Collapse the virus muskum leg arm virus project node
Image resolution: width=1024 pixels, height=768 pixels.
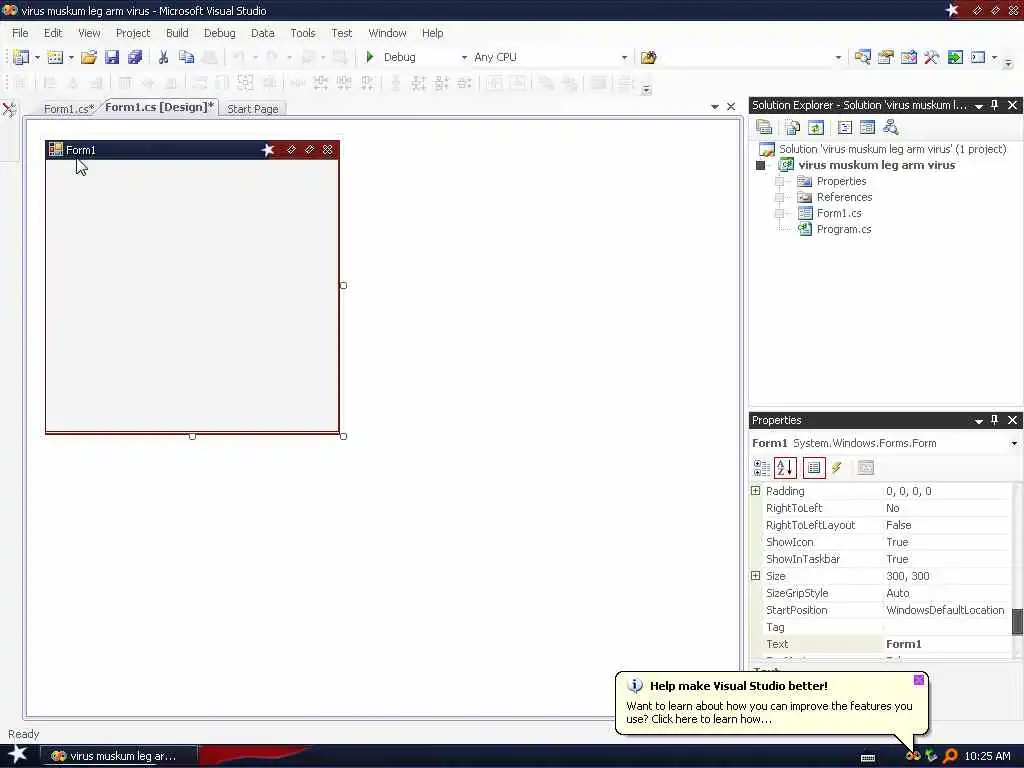[760, 165]
